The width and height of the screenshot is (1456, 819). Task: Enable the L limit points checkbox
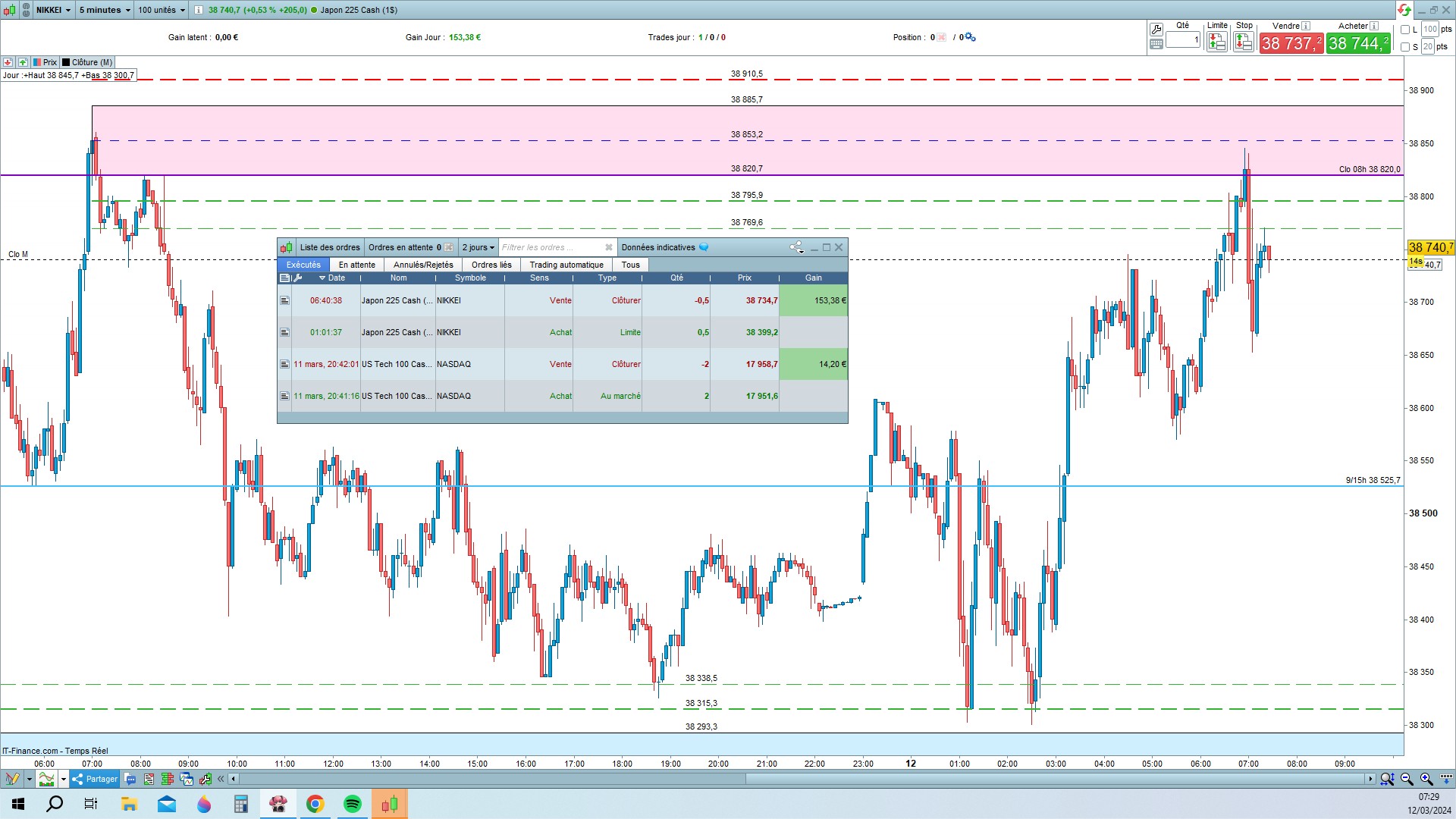[1405, 30]
